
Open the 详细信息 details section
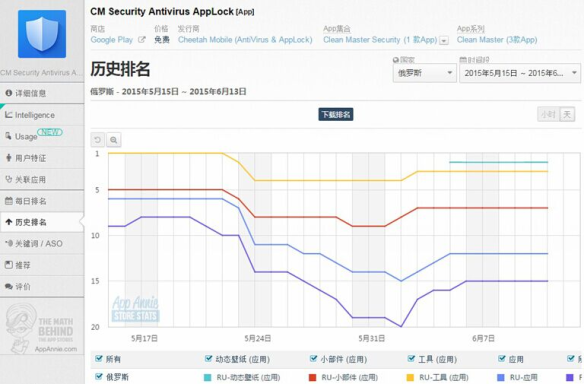pyautogui.click(x=42, y=93)
